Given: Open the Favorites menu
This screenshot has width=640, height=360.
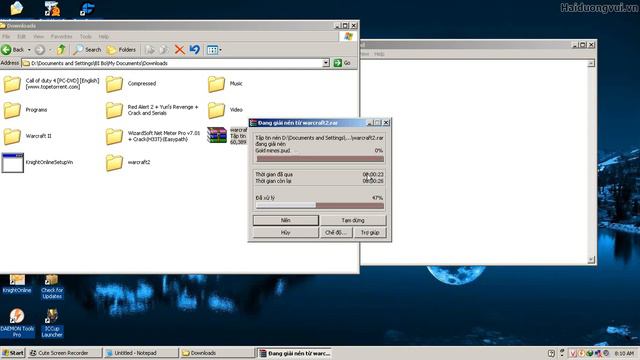Looking at the screenshot, I should coord(61,36).
